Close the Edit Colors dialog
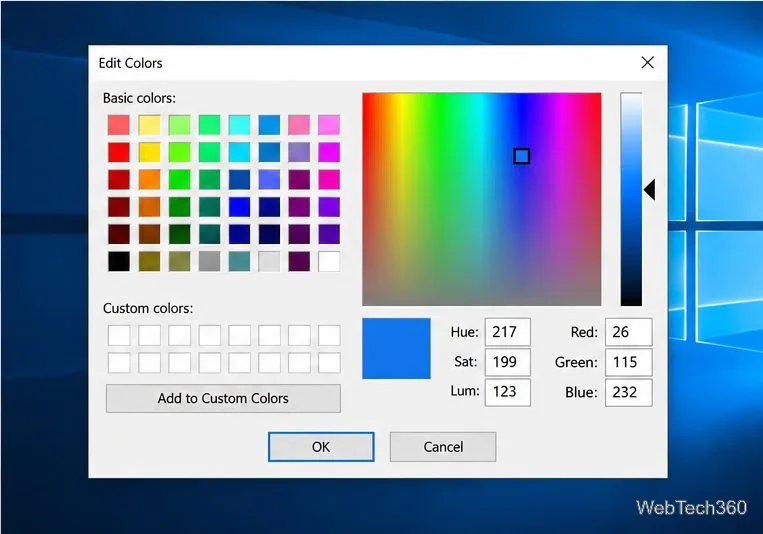Viewport: 763px width, 534px height. (x=648, y=62)
